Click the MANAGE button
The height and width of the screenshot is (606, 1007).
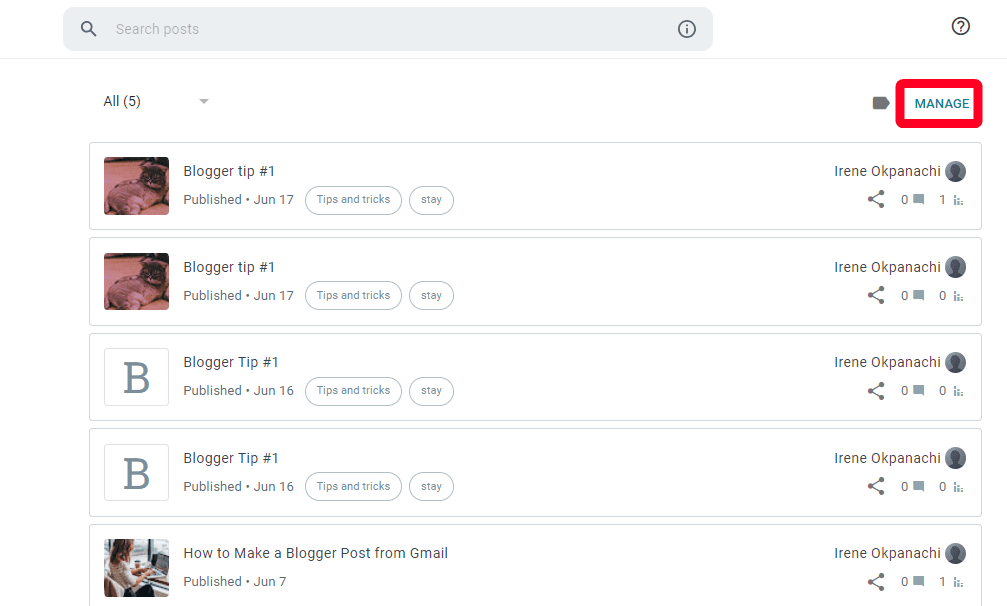point(938,102)
